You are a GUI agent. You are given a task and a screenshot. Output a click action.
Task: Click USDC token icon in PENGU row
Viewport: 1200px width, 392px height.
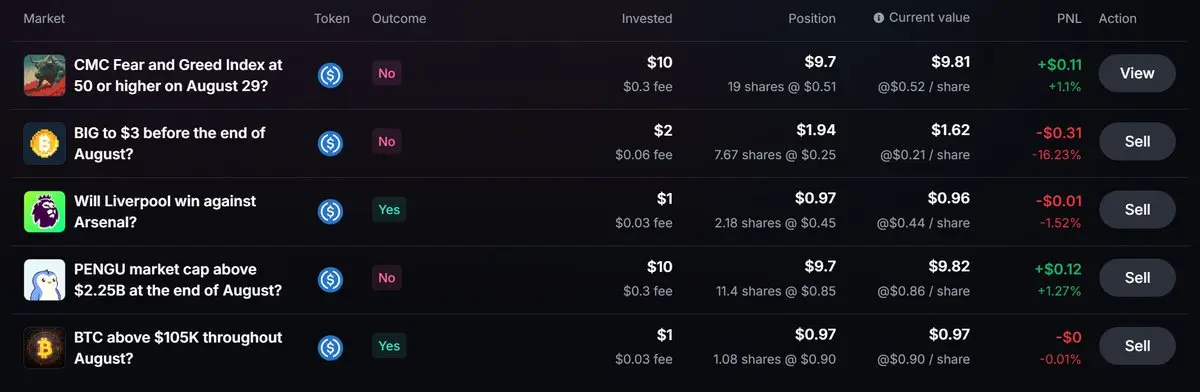click(x=331, y=279)
